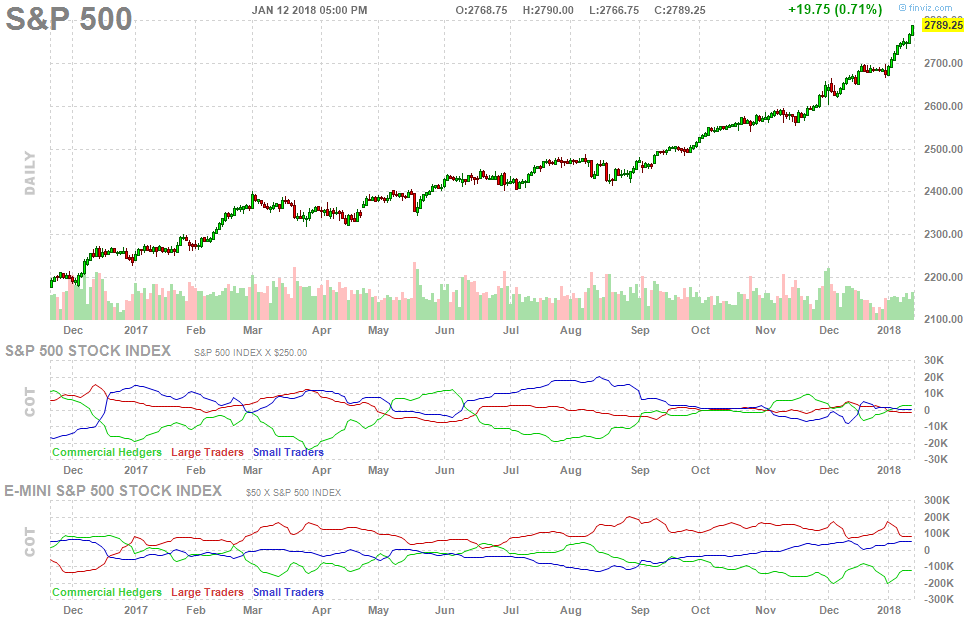
Task: Click the Sep label under the price chart
Action: [640, 330]
